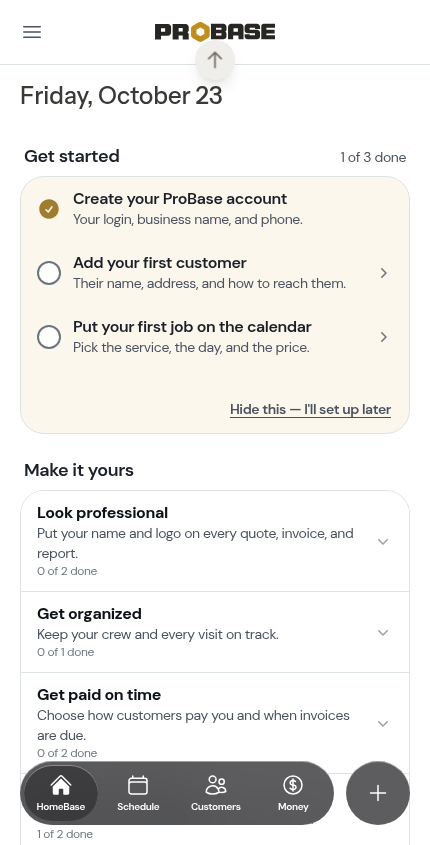Open the Money dollar icon

click(x=293, y=785)
